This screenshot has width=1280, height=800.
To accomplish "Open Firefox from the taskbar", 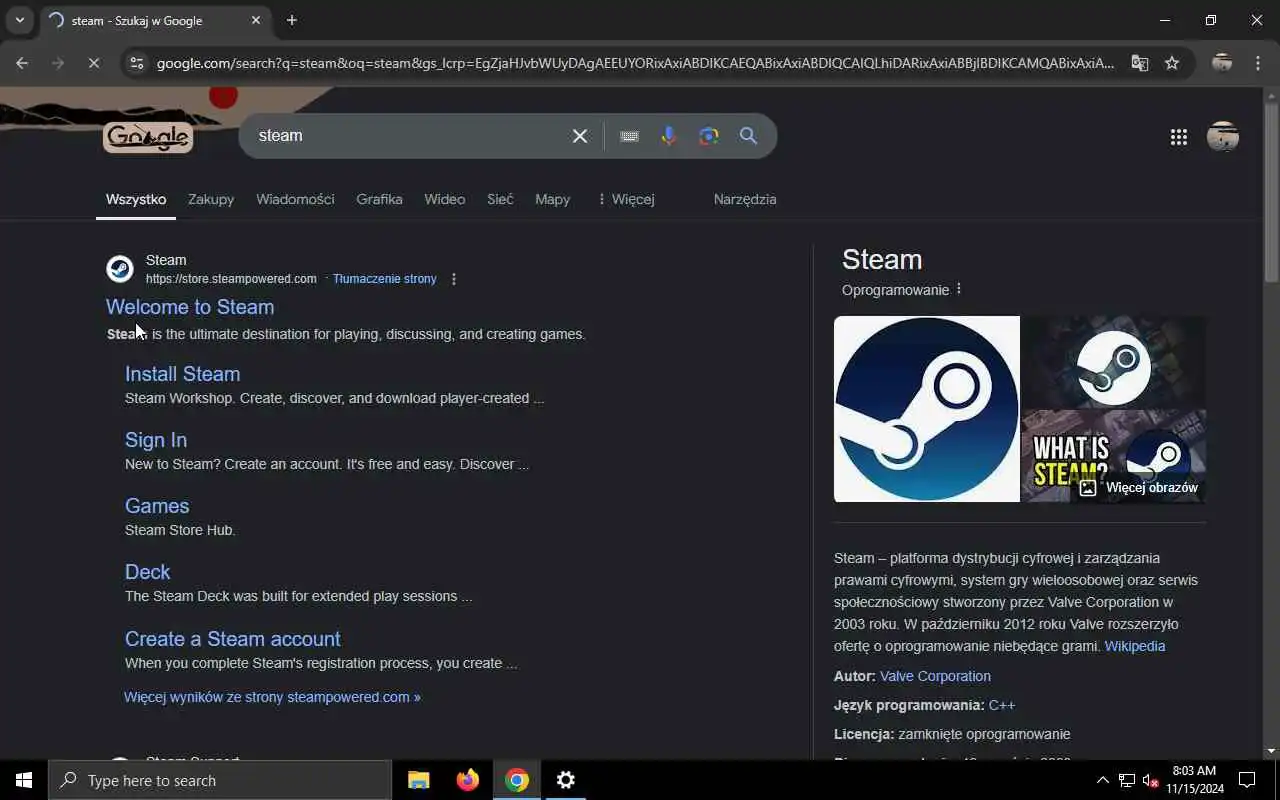I will (x=468, y=780).
